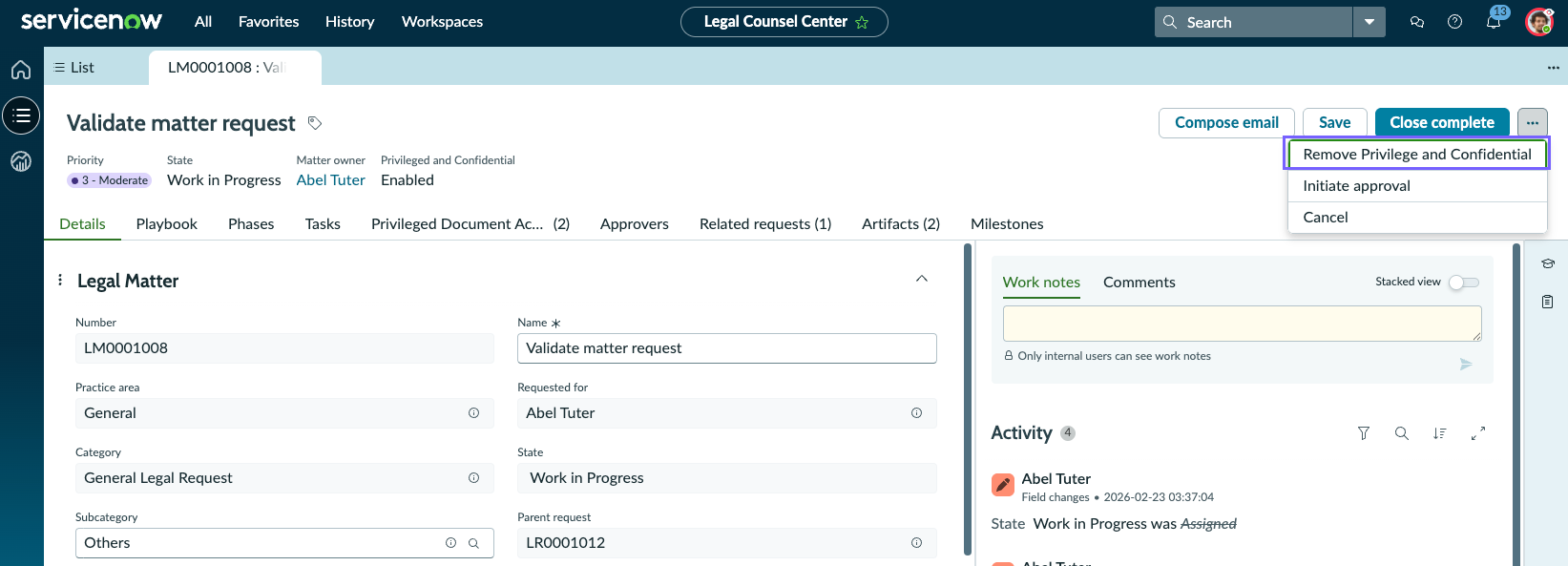Switch to the Comments tab
The width and height of the screenshot is (1568, 566).
[x=1139, y=283]
